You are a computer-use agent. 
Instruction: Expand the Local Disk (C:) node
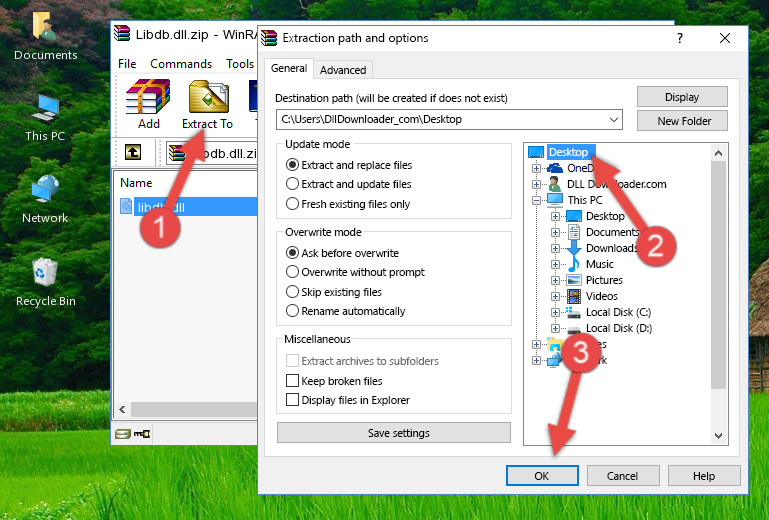pos(555,312)
